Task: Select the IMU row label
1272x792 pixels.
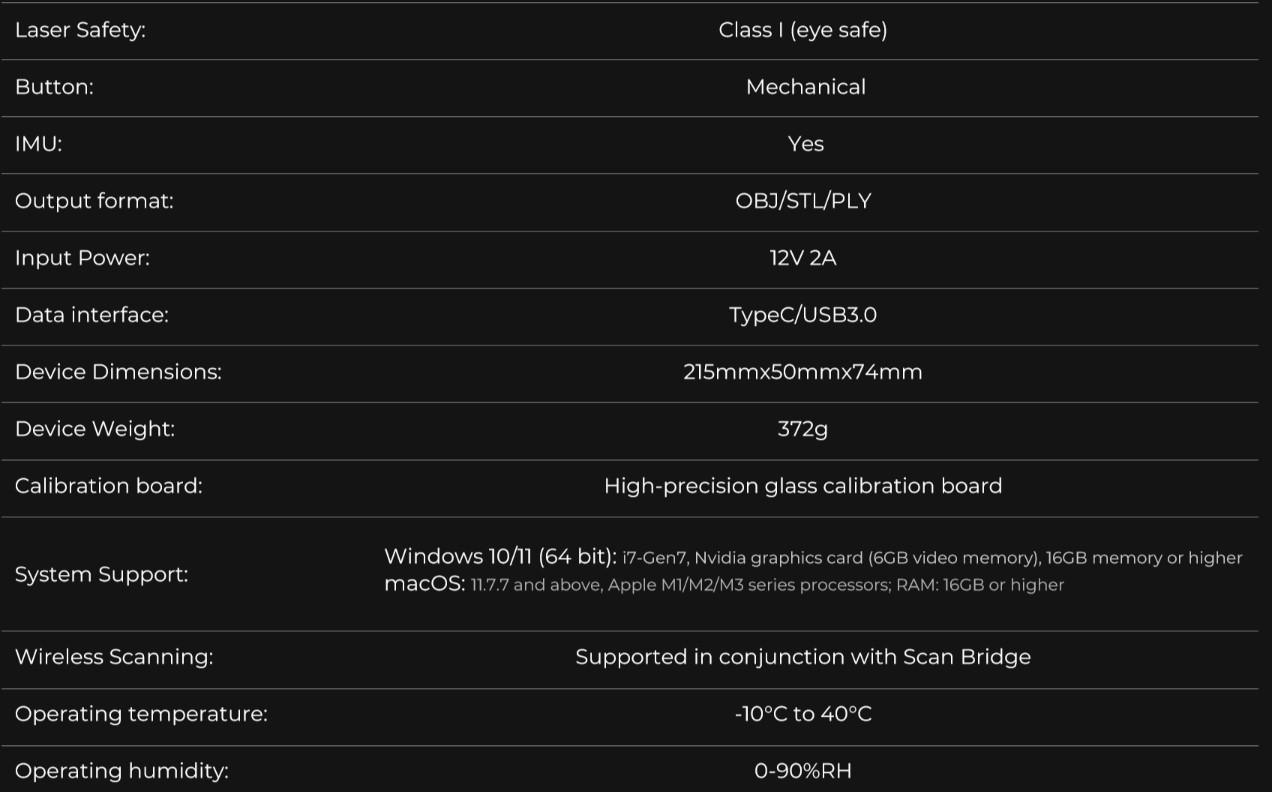Action: click(x=38, y=144)
